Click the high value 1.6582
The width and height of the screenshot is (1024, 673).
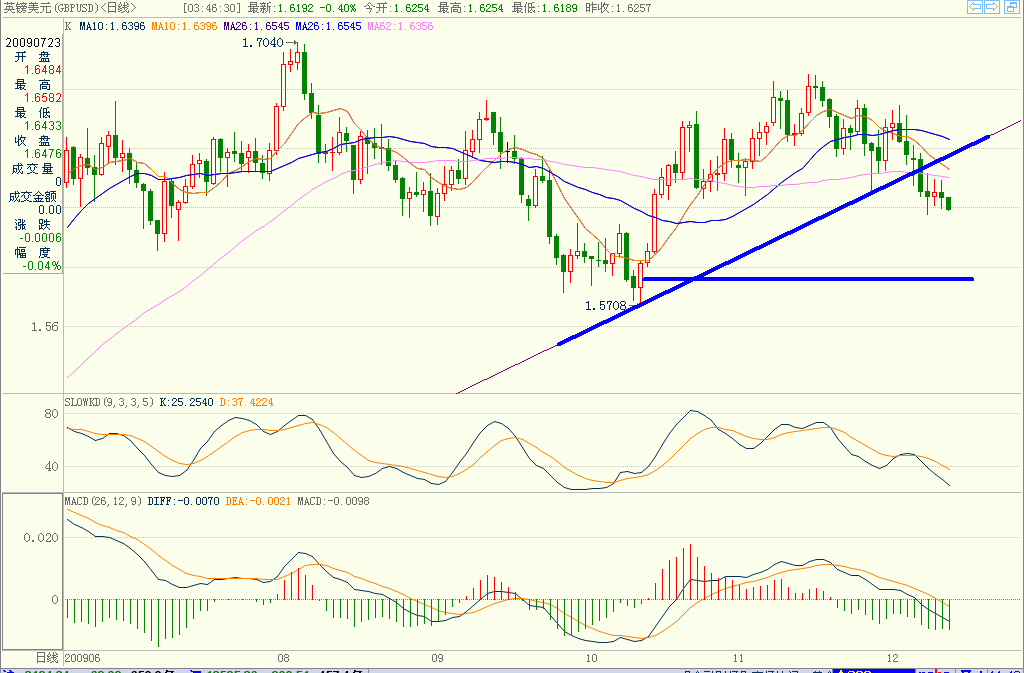pos(43,98)
